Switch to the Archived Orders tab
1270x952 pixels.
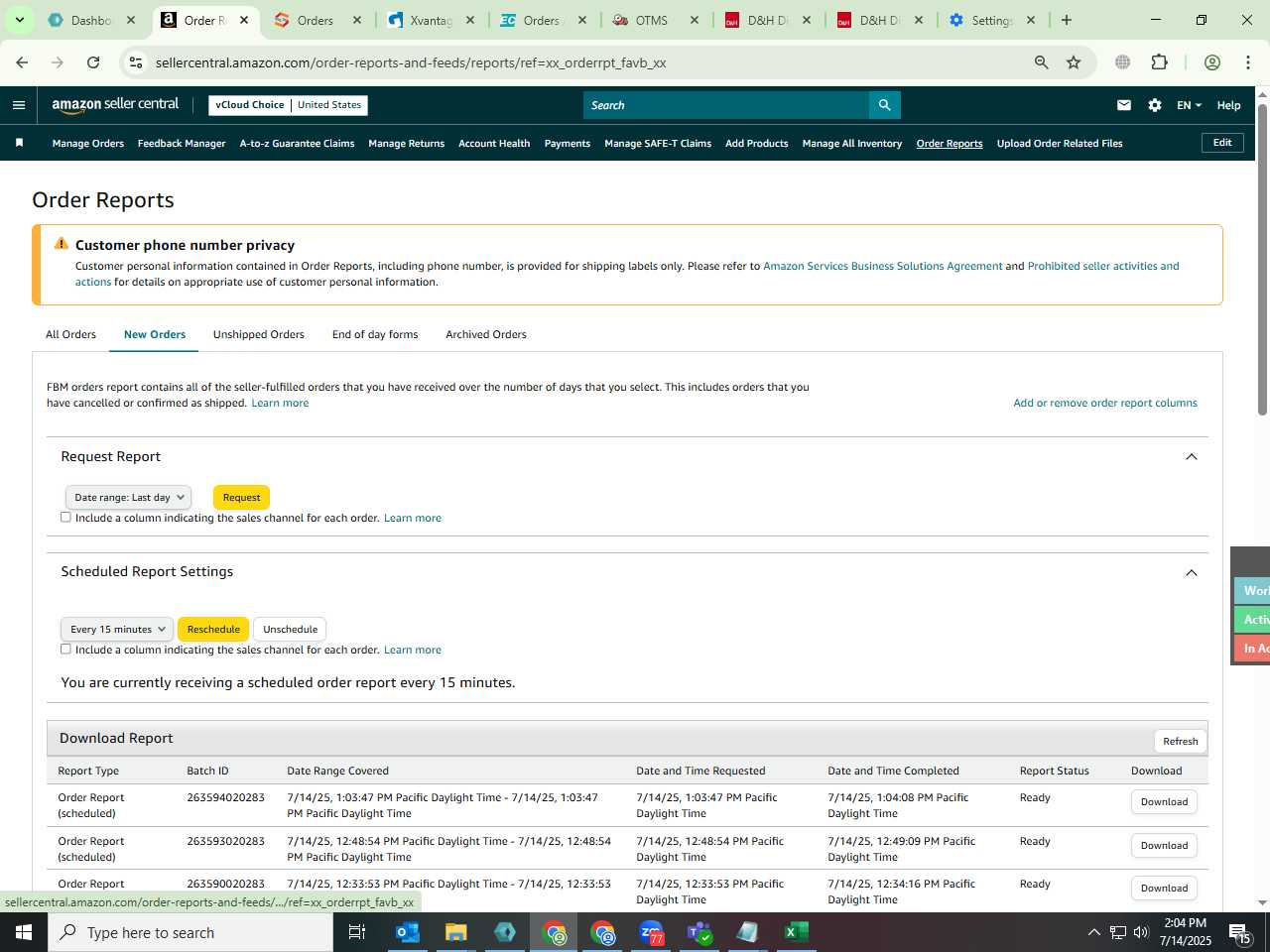486,335
